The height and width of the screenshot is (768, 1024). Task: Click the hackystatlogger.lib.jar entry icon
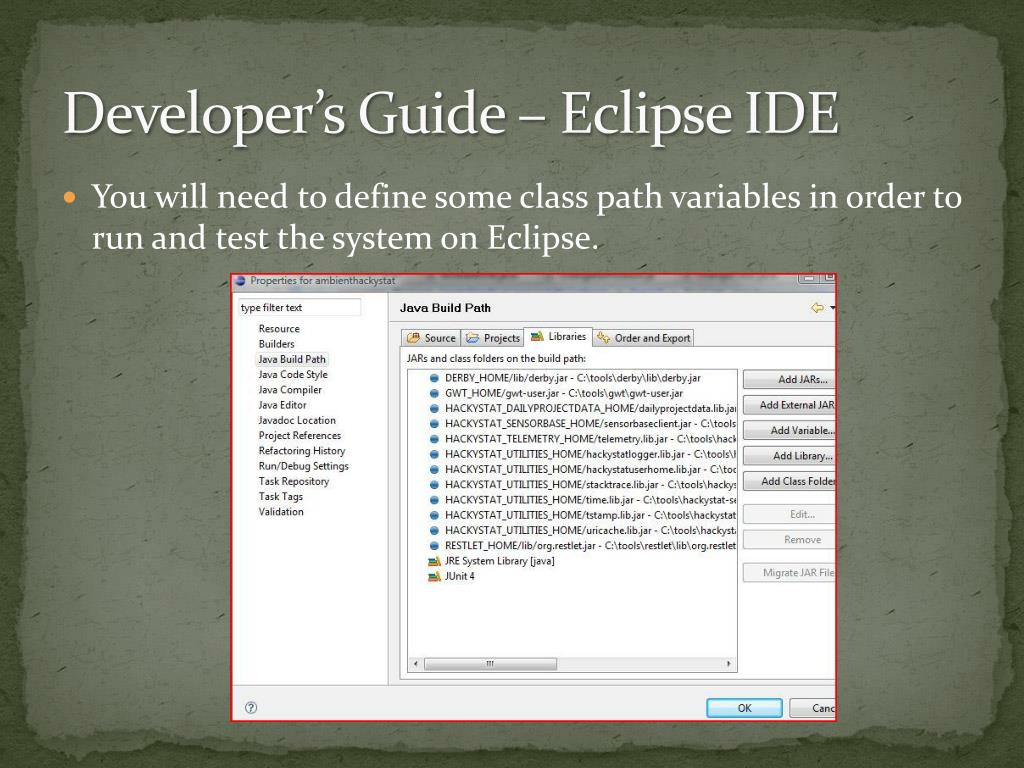tap(434, 454)
